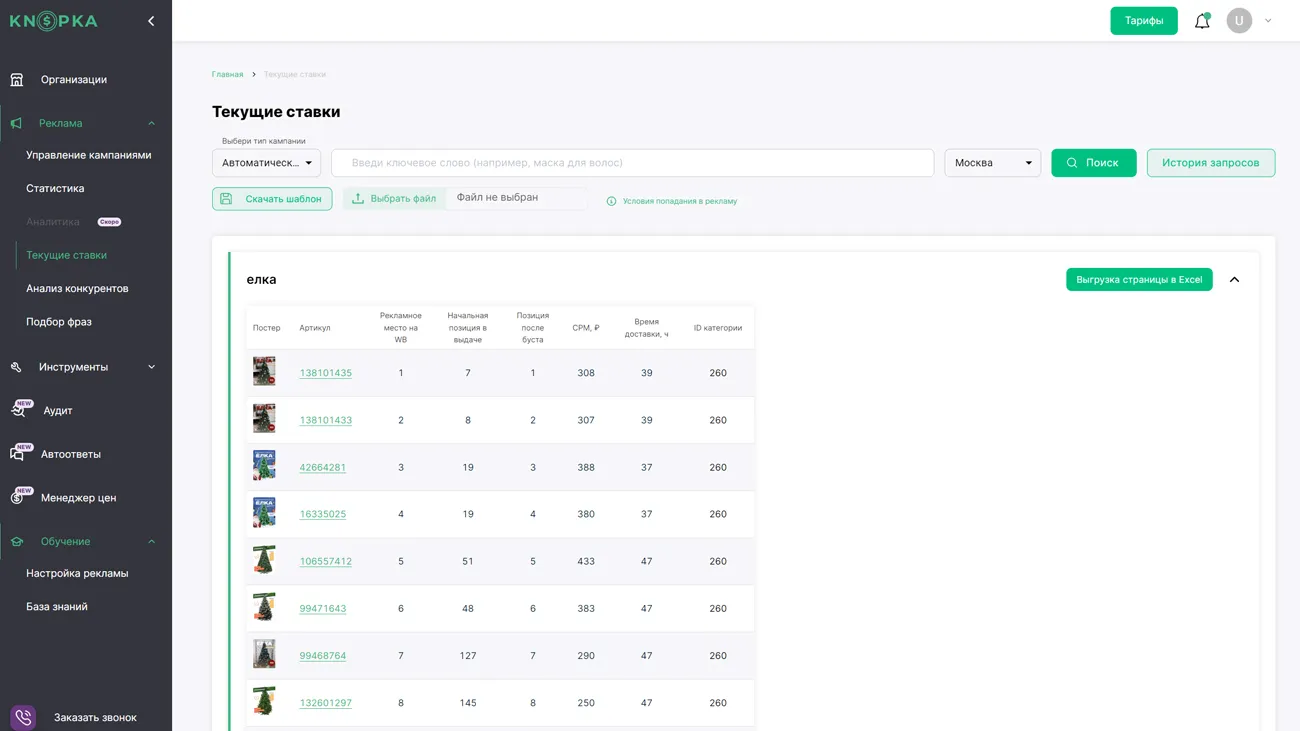The width and height of the screenshot is (1300, 731).
Task: Click the Автоответы chat icon
Action: pyautogui.click(x=18, y=454)
